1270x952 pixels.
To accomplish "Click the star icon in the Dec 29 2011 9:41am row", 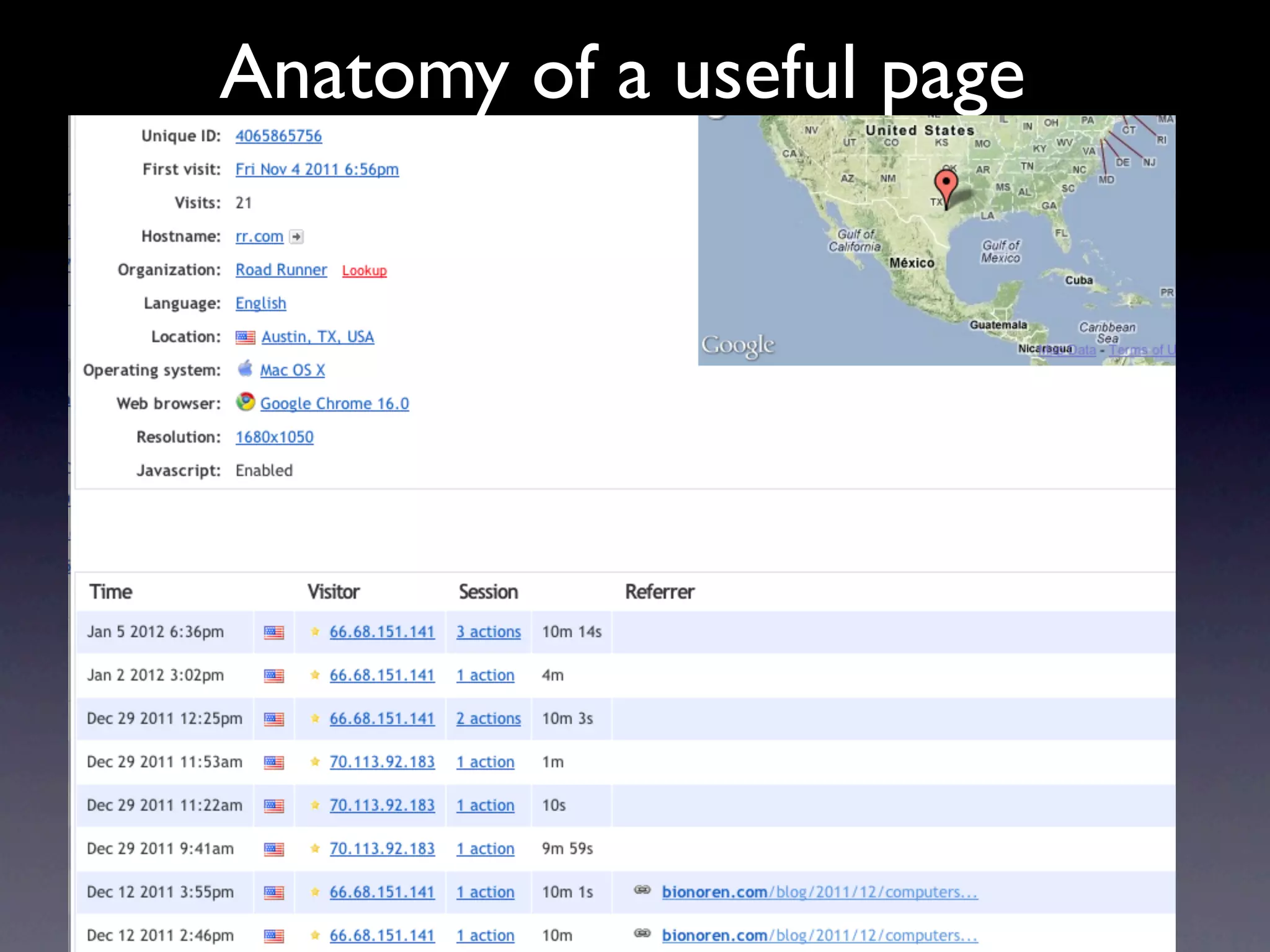I will [x=315, y=848].
